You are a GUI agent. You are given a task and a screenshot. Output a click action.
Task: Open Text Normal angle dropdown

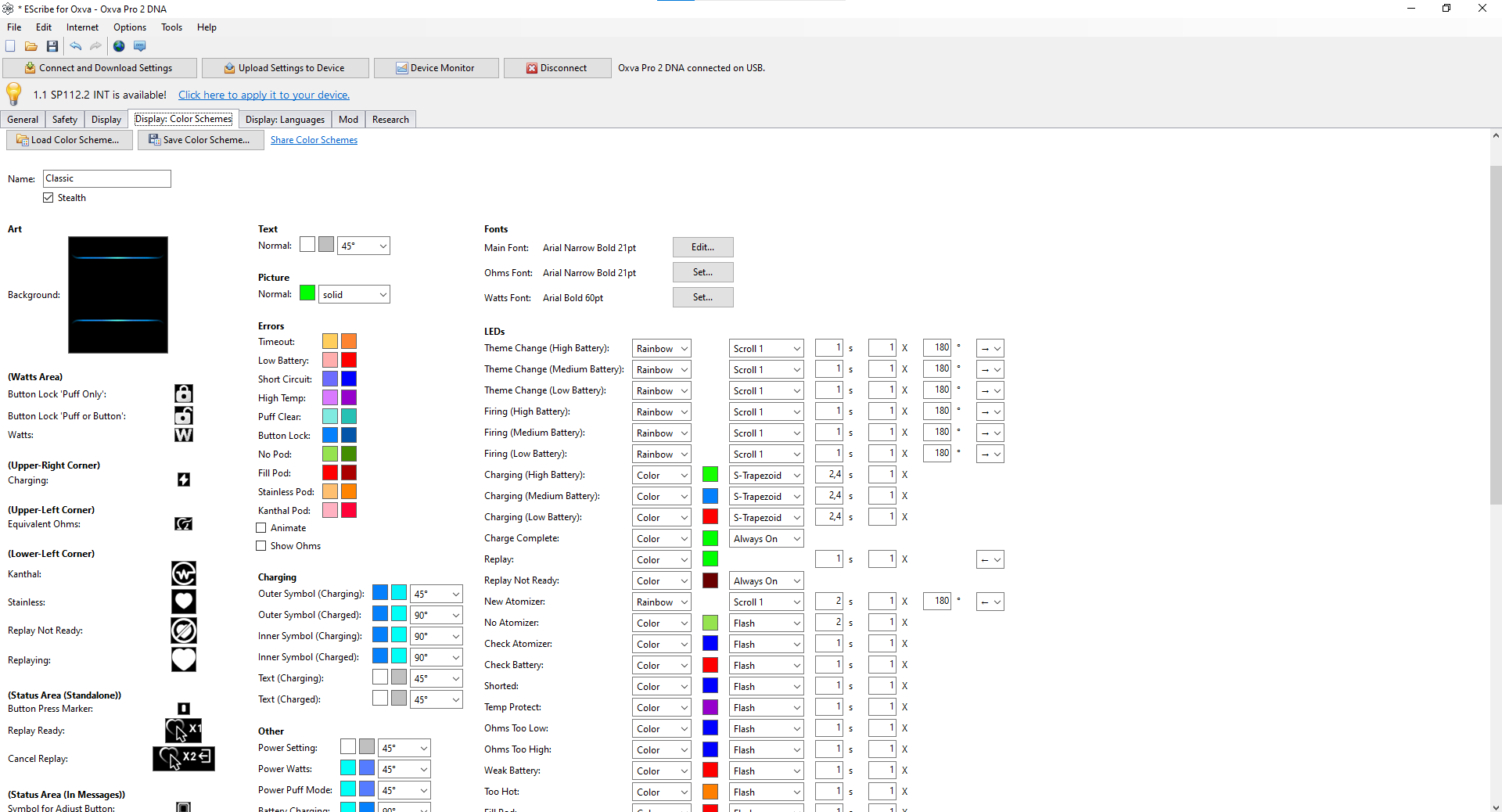(364, 246)
